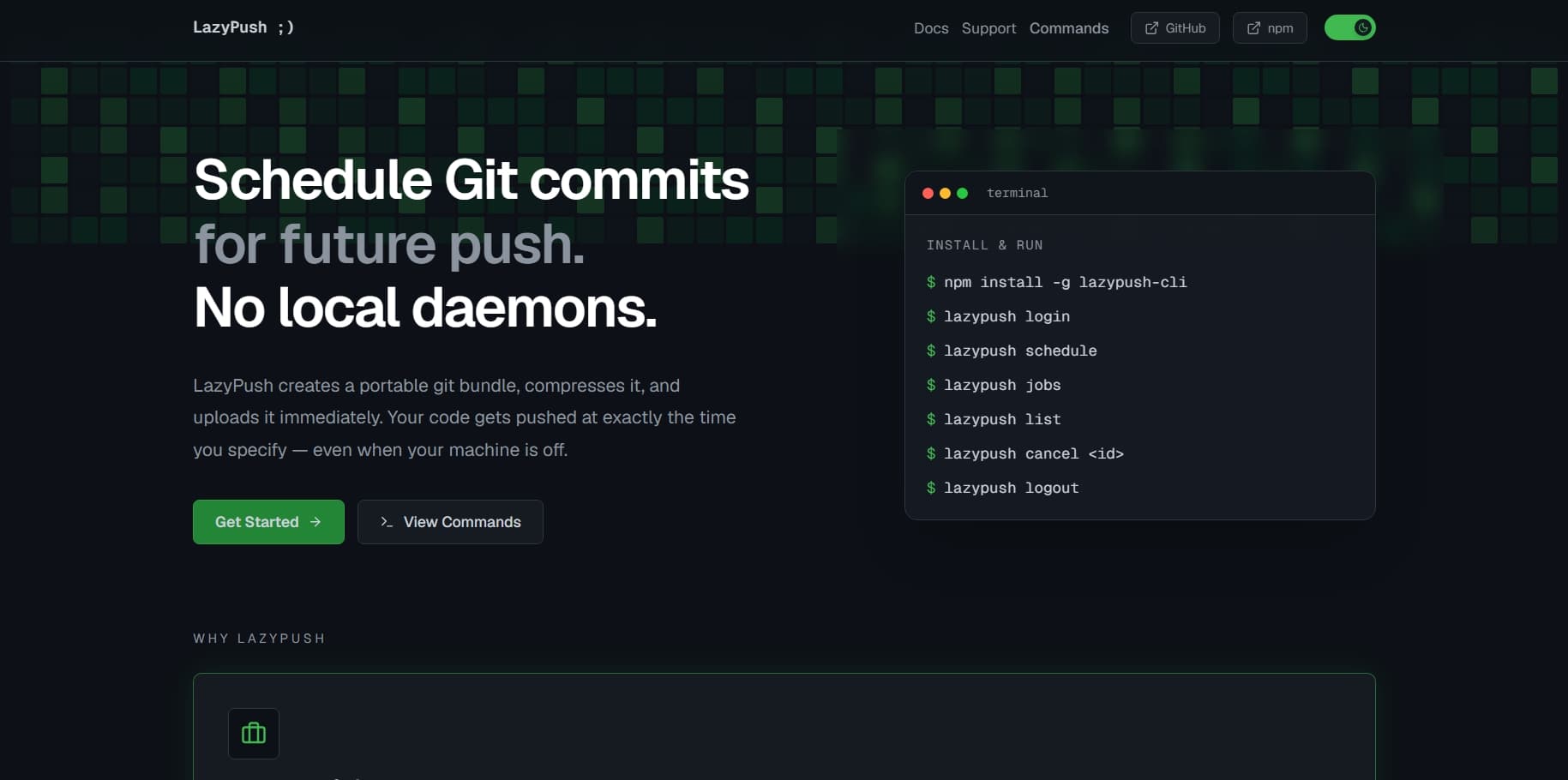Viewport: 1568px width, 780px height.
Task: Open the GitHub external link button
Action: click(1175, 28)
